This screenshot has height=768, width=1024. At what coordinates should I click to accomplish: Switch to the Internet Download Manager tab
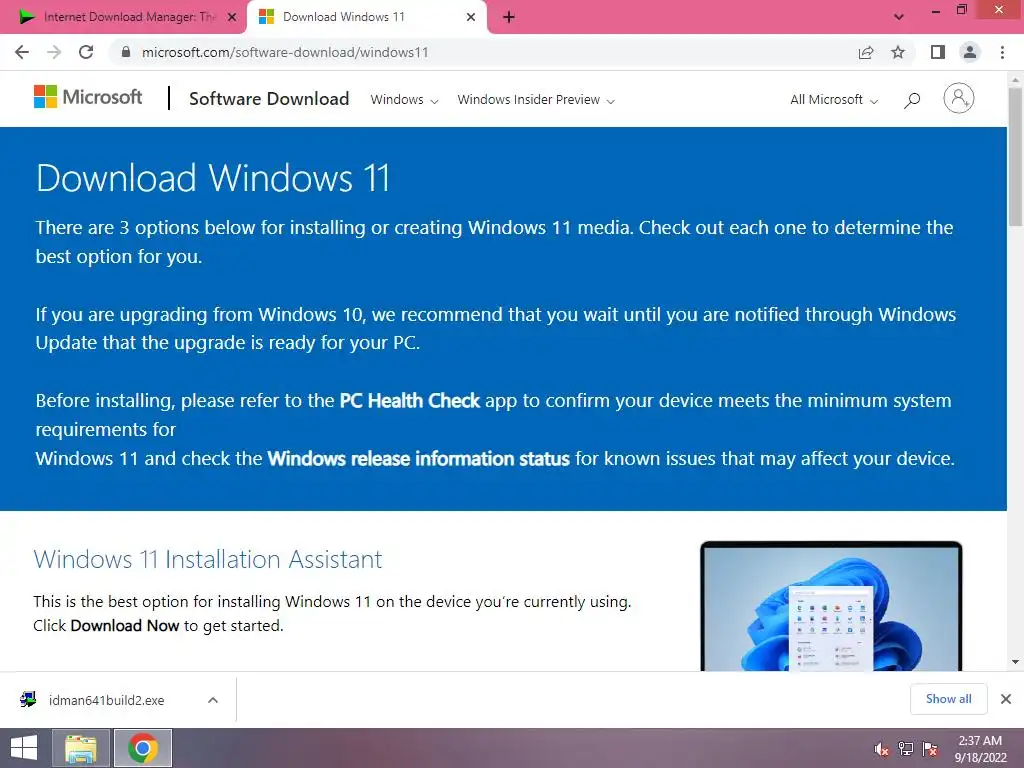(122, 18)
